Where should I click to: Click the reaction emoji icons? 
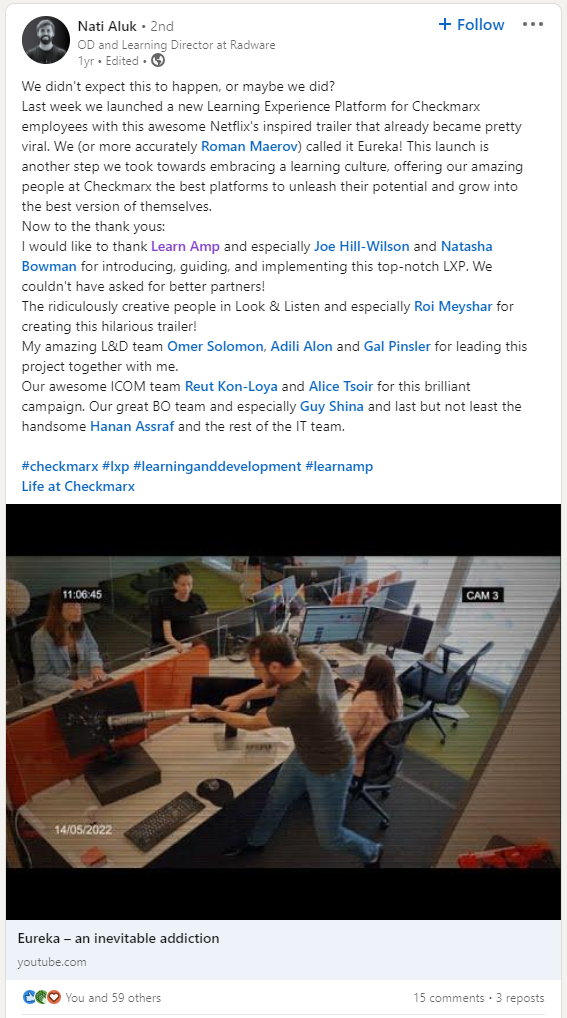point(42,997)
